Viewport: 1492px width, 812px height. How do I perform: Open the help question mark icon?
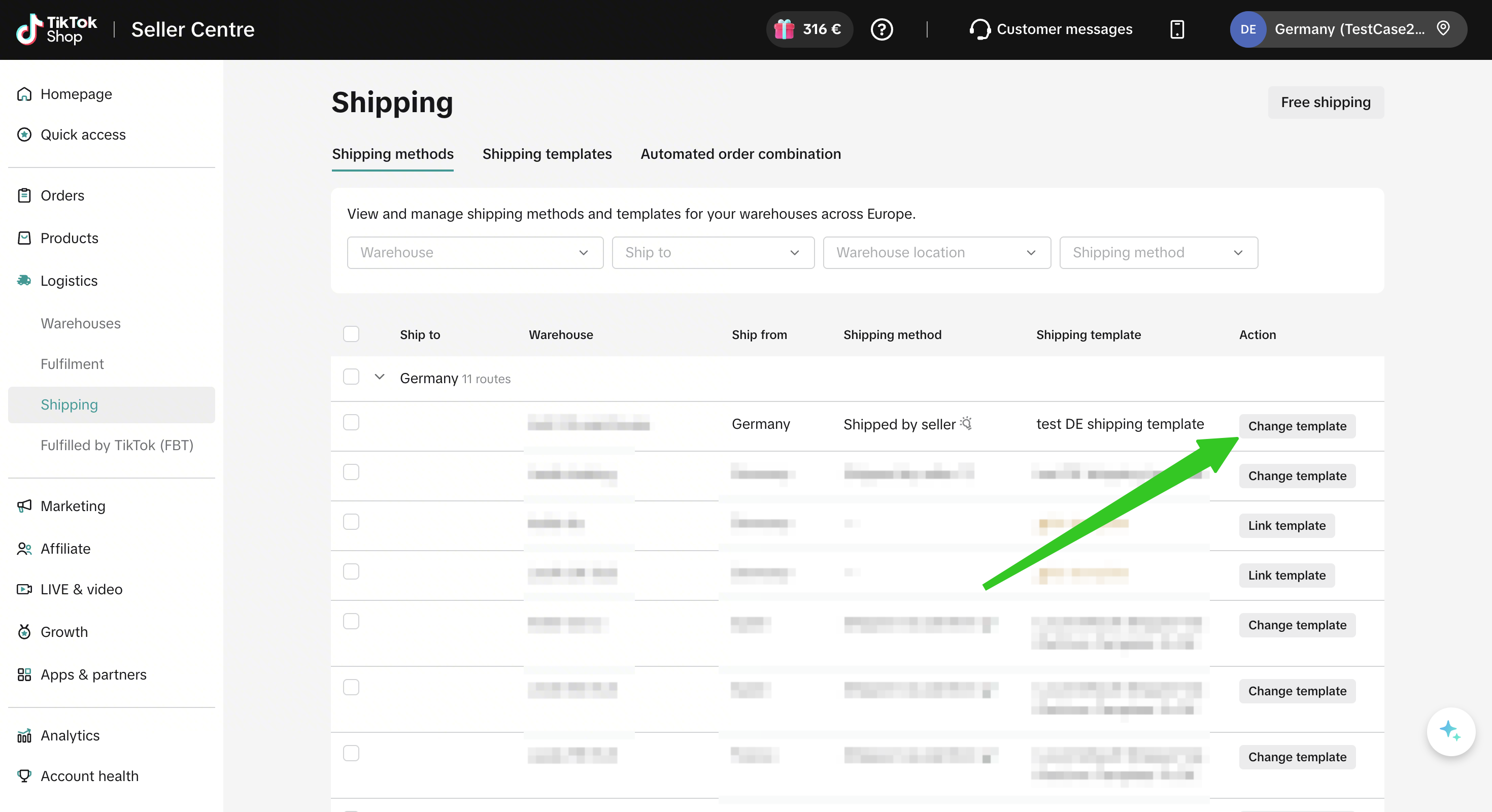pos(881,29)
